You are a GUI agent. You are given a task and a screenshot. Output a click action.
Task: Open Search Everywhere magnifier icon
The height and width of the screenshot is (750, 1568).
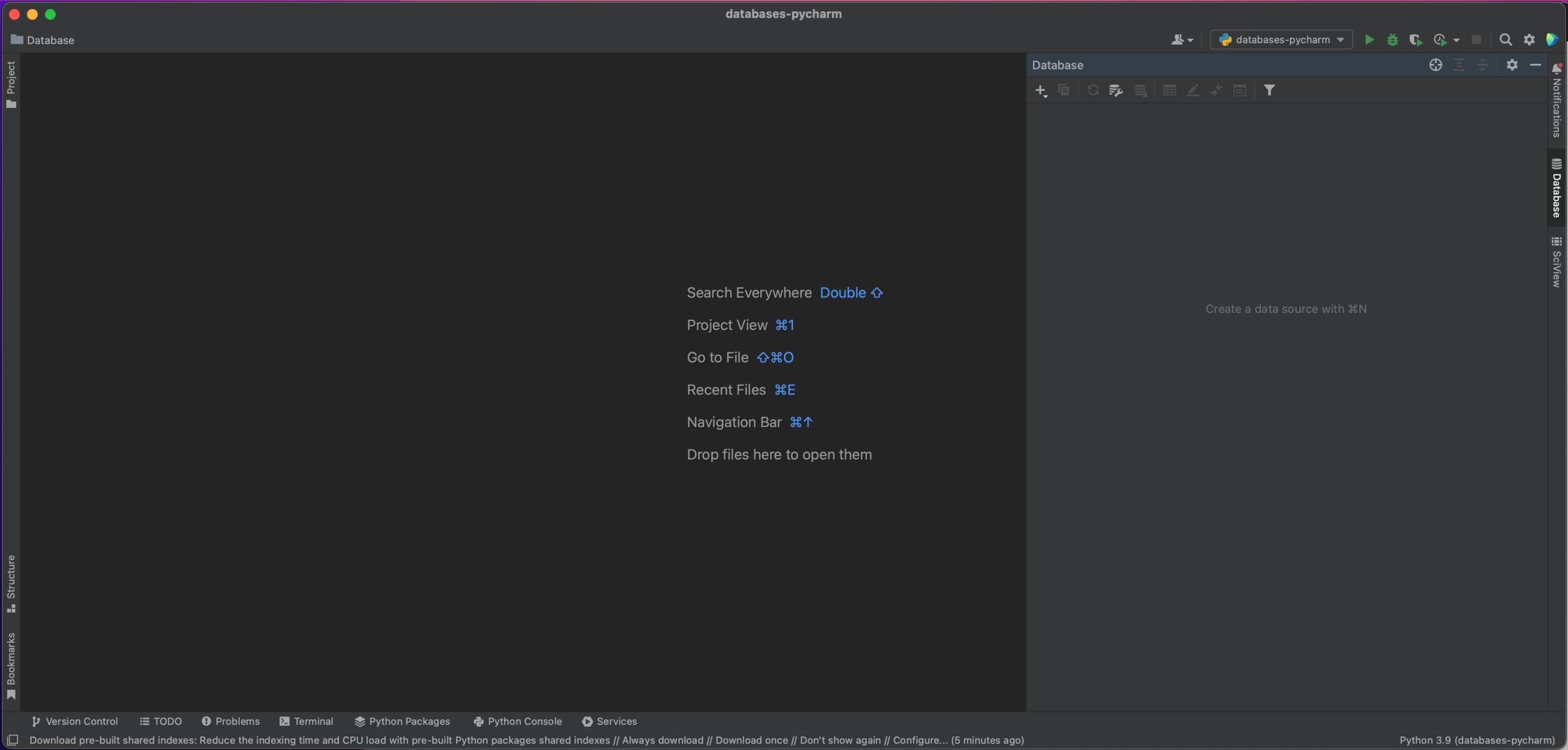[1505, 40]
